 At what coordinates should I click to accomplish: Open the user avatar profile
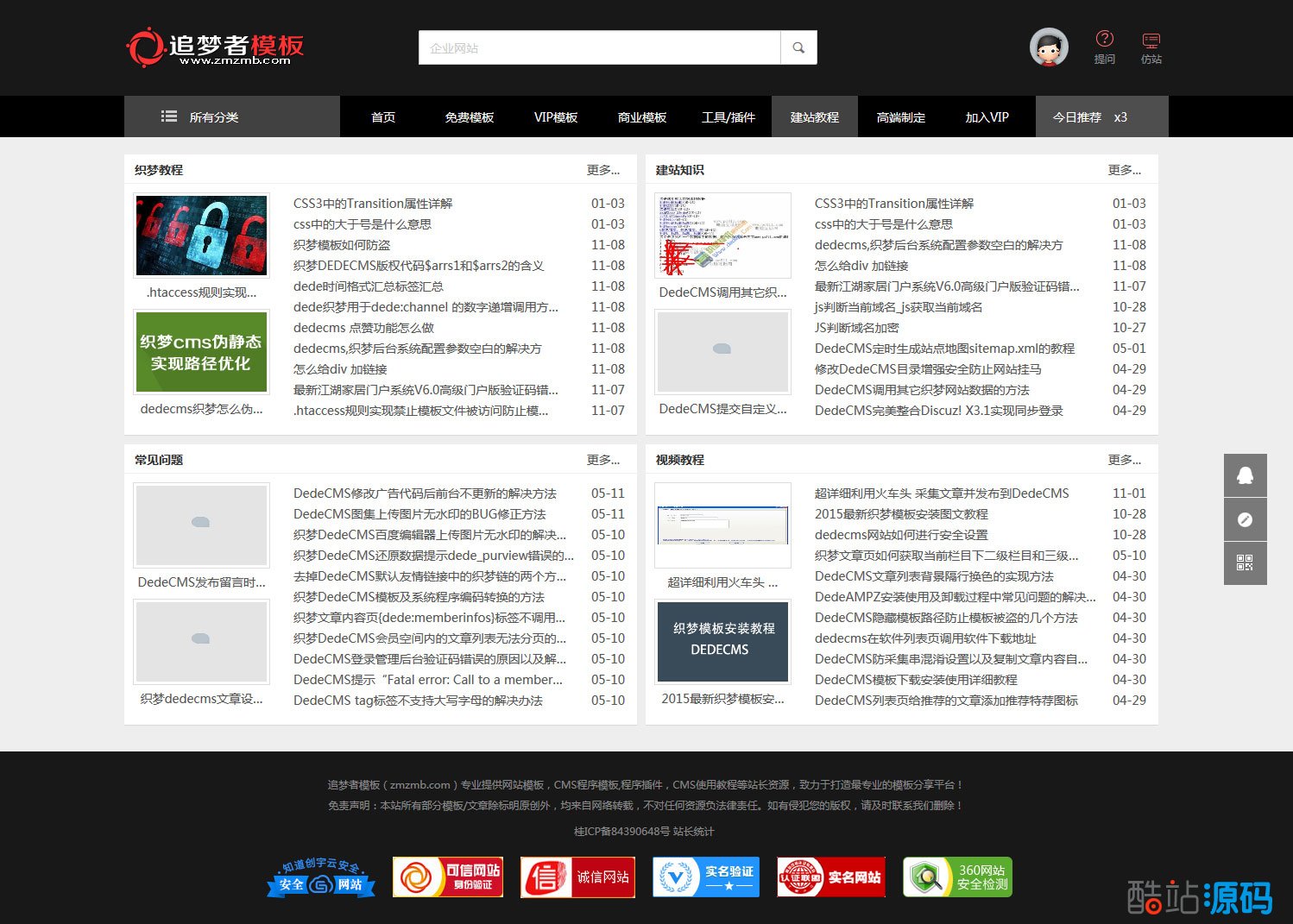point(1049,47)
